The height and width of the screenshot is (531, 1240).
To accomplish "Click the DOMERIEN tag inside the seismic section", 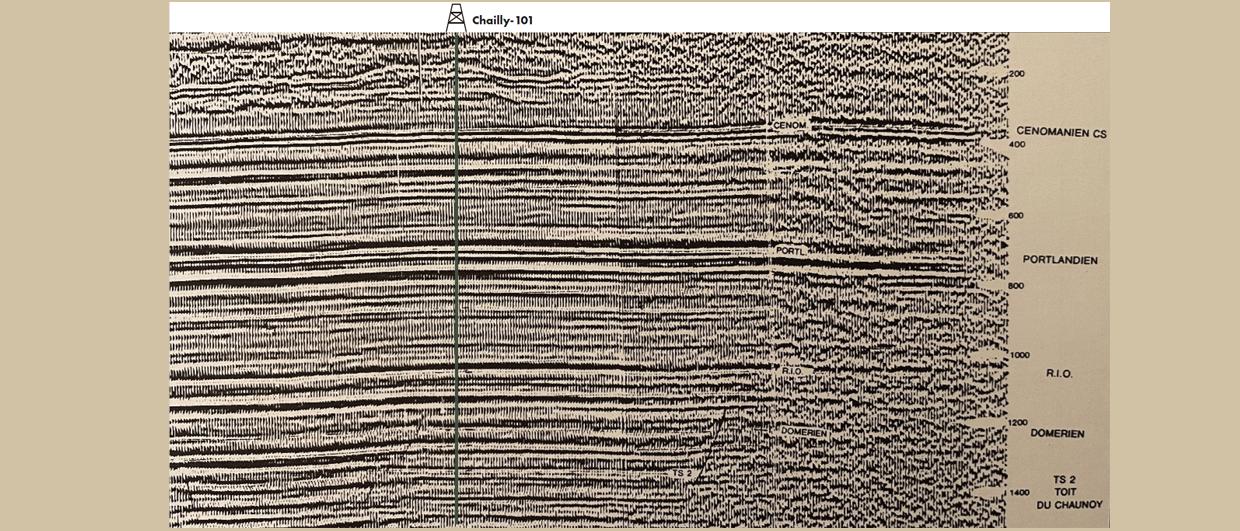I will pyautogui.click(x=803, y=431).
